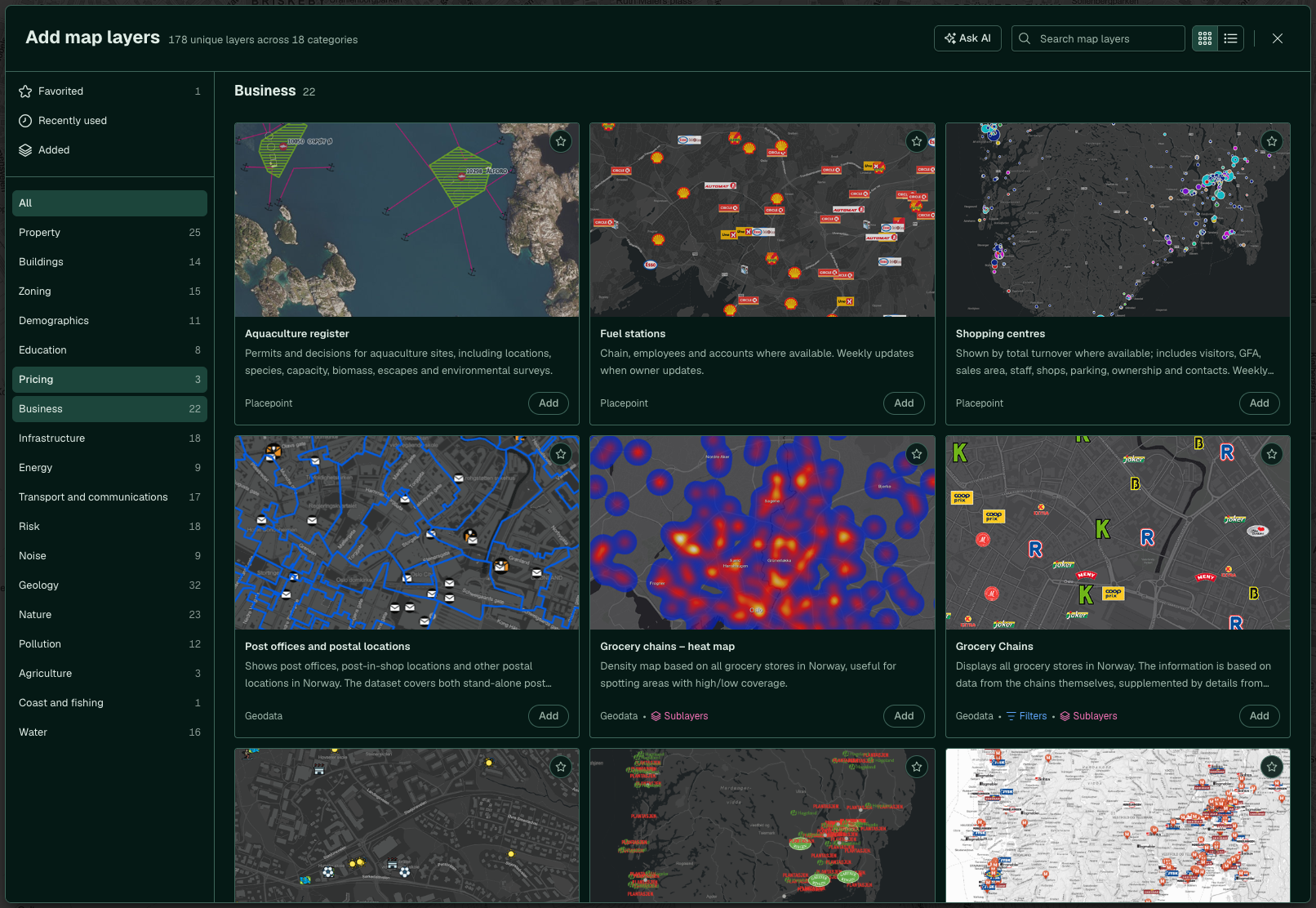1316x908 pixels.
Task: Switch to list view icon
Action: [x=1231, y=38]
